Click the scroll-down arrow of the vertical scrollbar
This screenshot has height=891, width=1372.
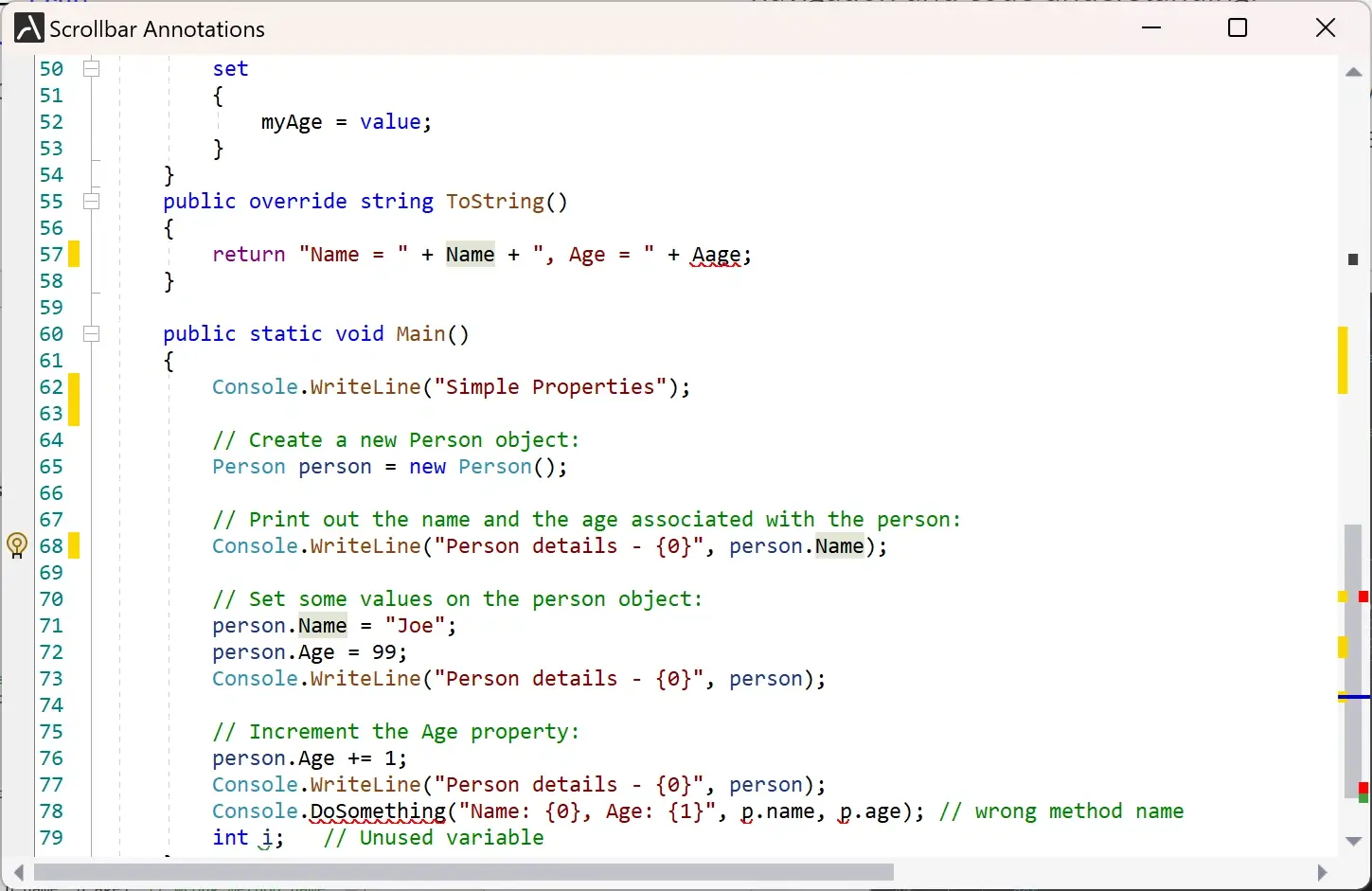[1353, 842]
